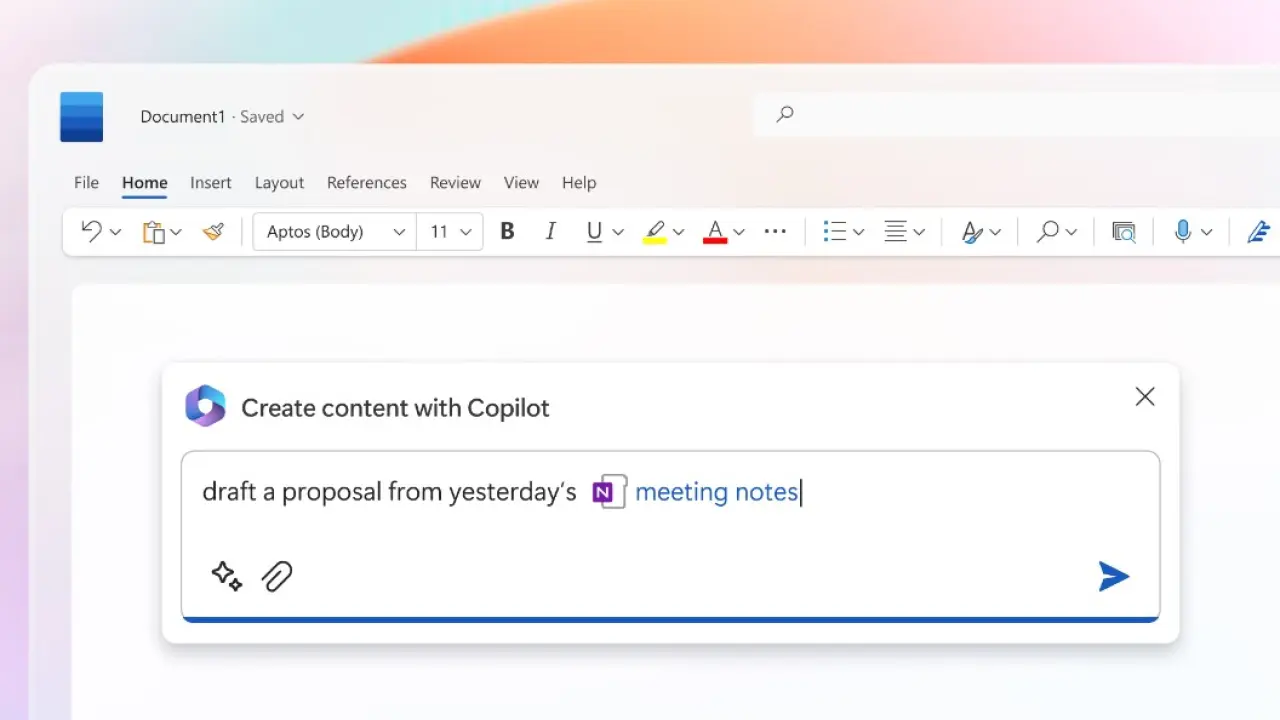Click the meeting notes OneNote link
The width and height of the screenshot is (1280, 720).
pyautogui.click(x=716, y=492)
